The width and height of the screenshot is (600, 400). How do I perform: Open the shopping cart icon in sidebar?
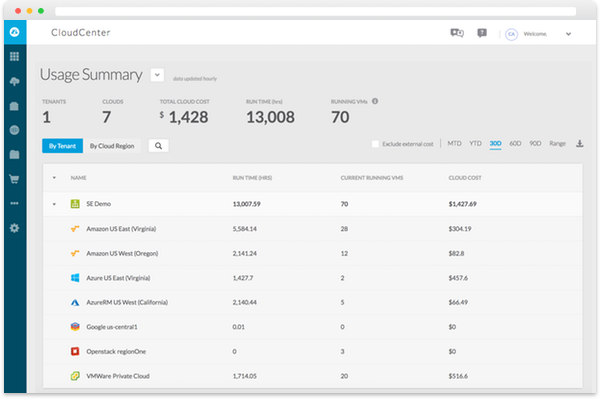coord(15,179)
